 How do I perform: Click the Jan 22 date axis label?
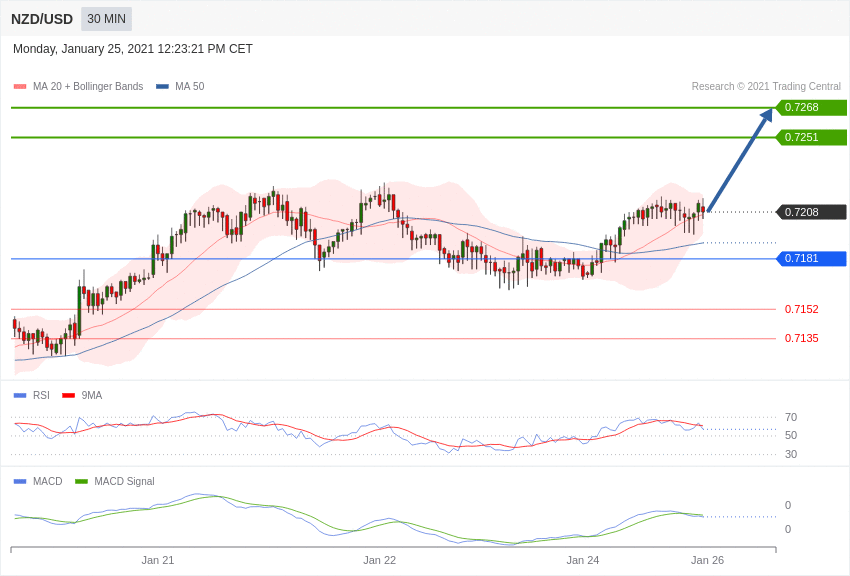380,560
